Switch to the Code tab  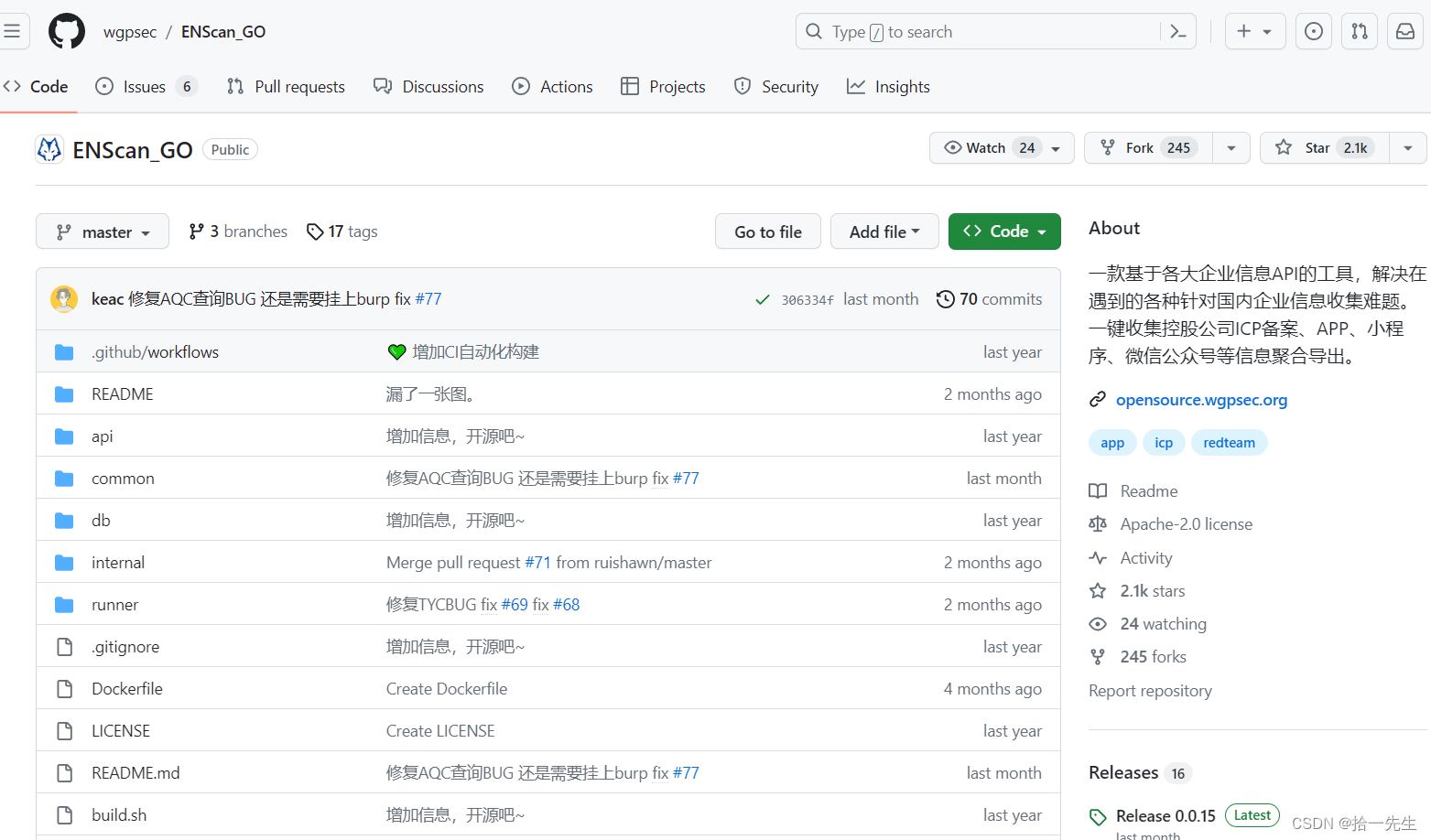click(x=36, y=87)
